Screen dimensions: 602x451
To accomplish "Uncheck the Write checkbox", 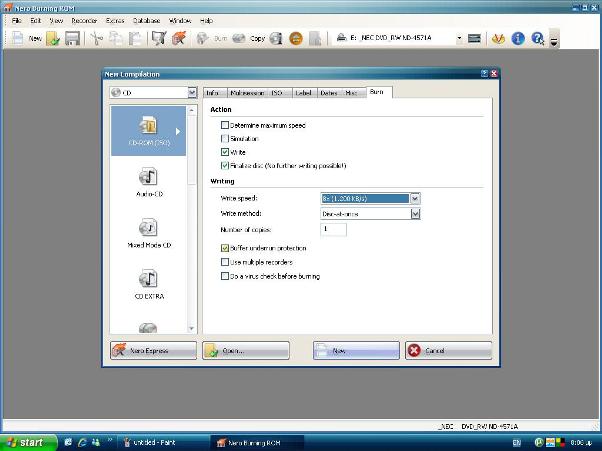I will 225,152.
